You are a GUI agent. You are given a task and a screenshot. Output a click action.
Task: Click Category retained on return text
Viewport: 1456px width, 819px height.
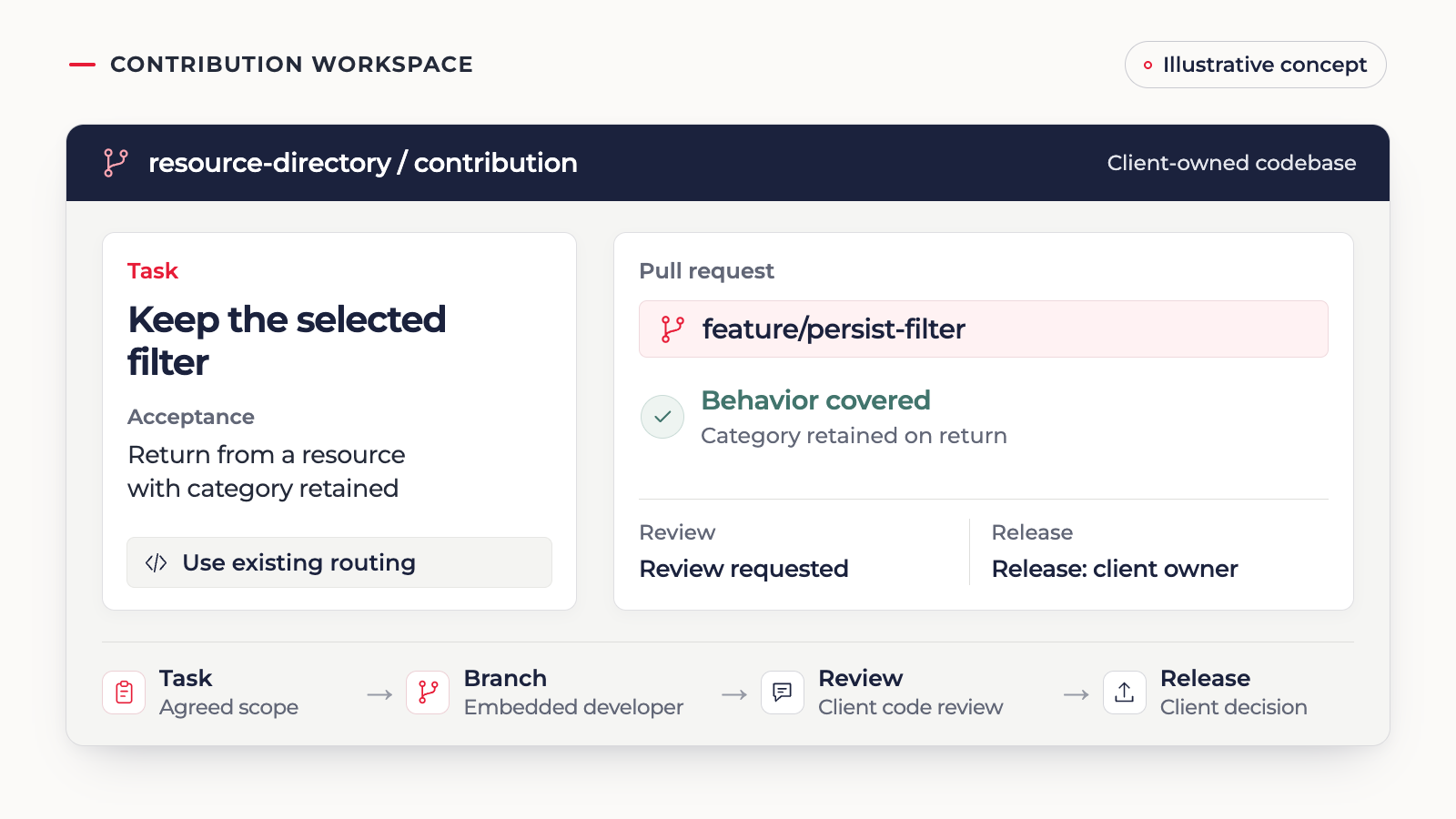(854, 436)
